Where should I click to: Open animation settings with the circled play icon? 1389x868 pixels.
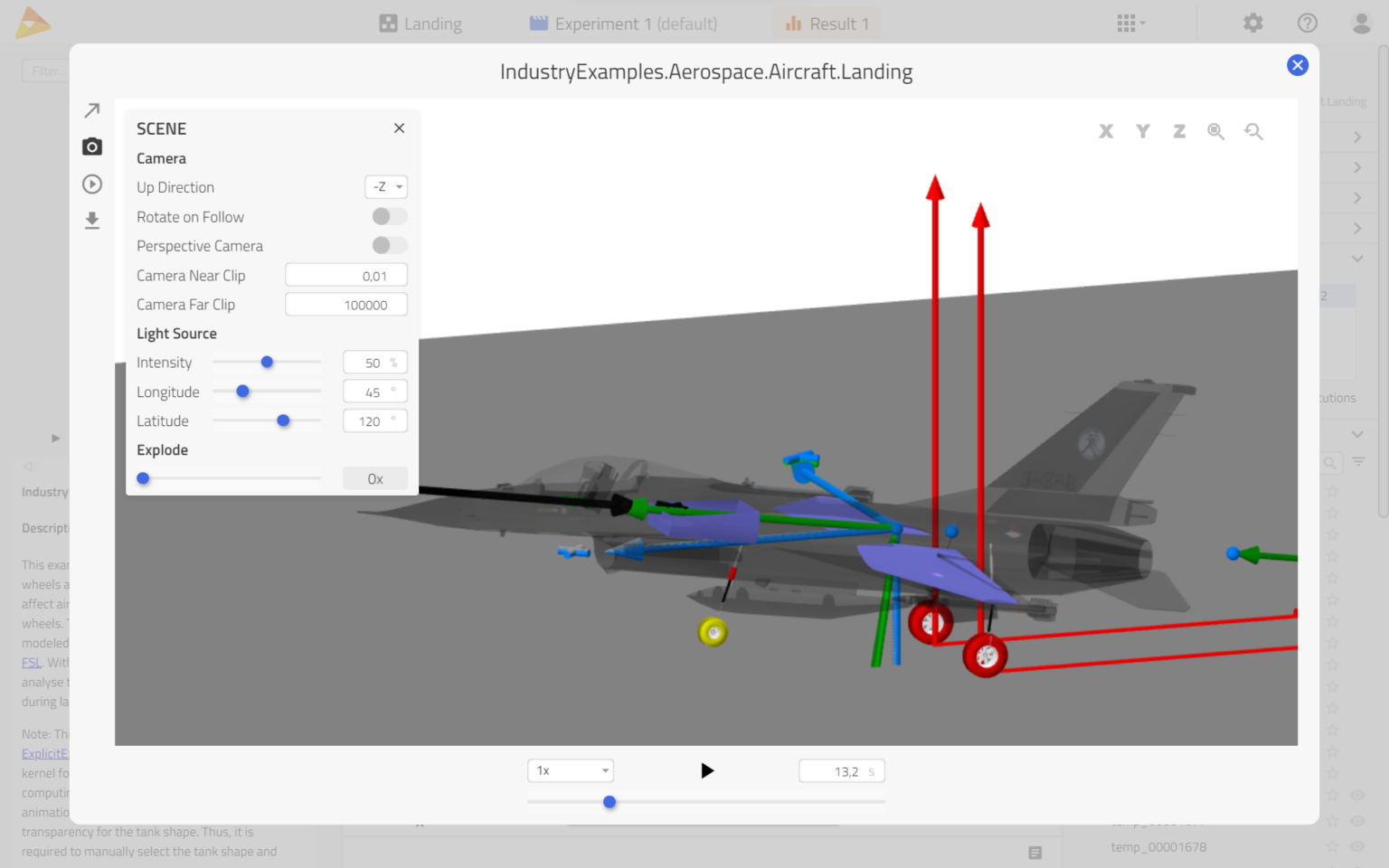pyautogui.click(x=91, y=184)
